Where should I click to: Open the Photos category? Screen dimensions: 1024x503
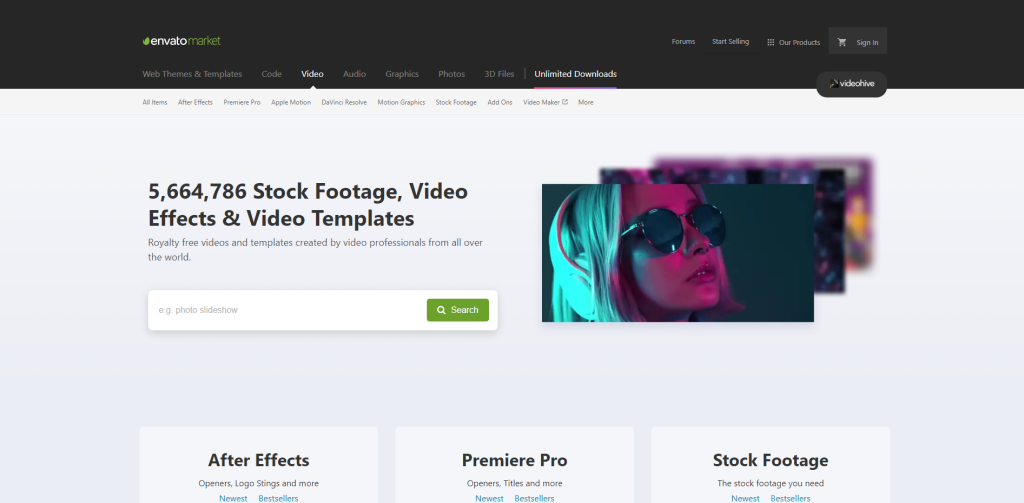point(451,74)
